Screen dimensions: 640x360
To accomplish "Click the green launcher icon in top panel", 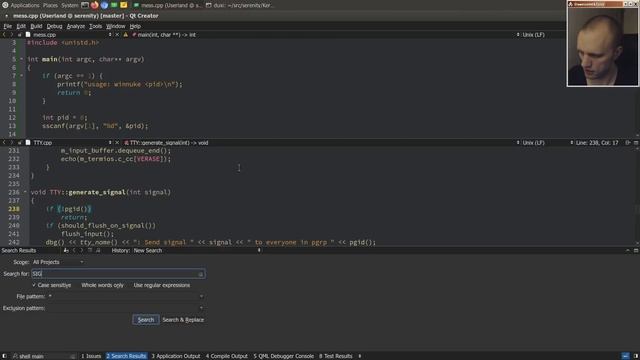I will pos(114,5).
